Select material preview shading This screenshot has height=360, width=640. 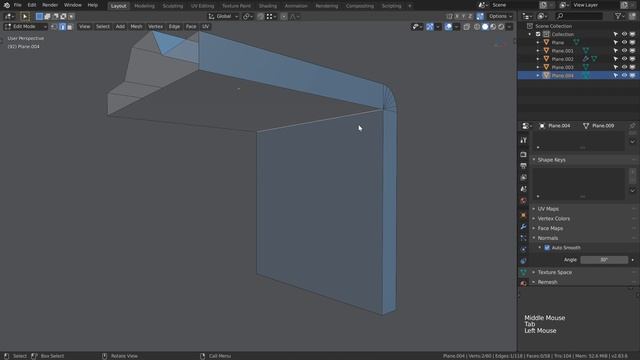pos(493,27)
